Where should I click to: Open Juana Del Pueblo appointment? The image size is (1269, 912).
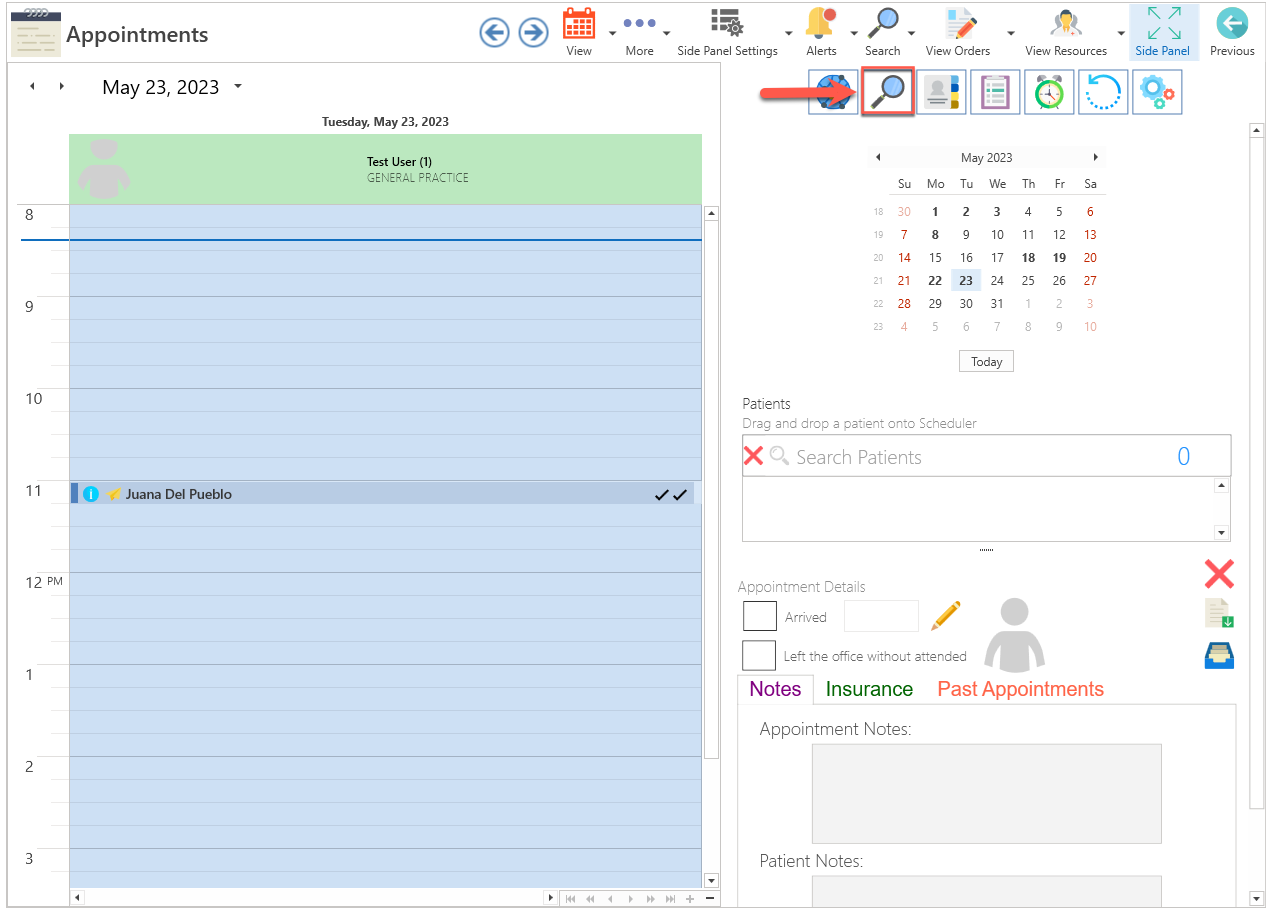382,494
